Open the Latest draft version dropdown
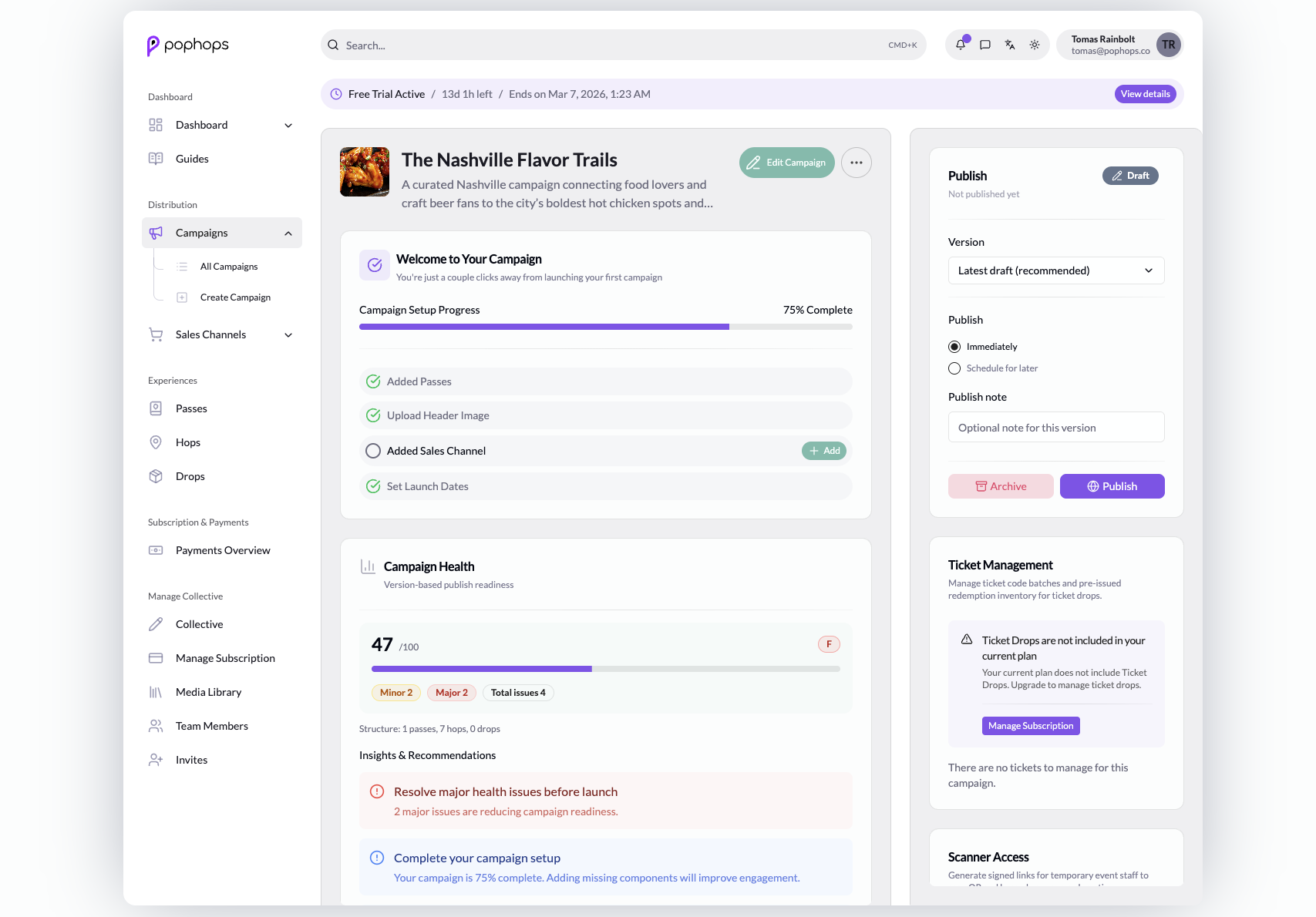 (x=1055, y=270)
